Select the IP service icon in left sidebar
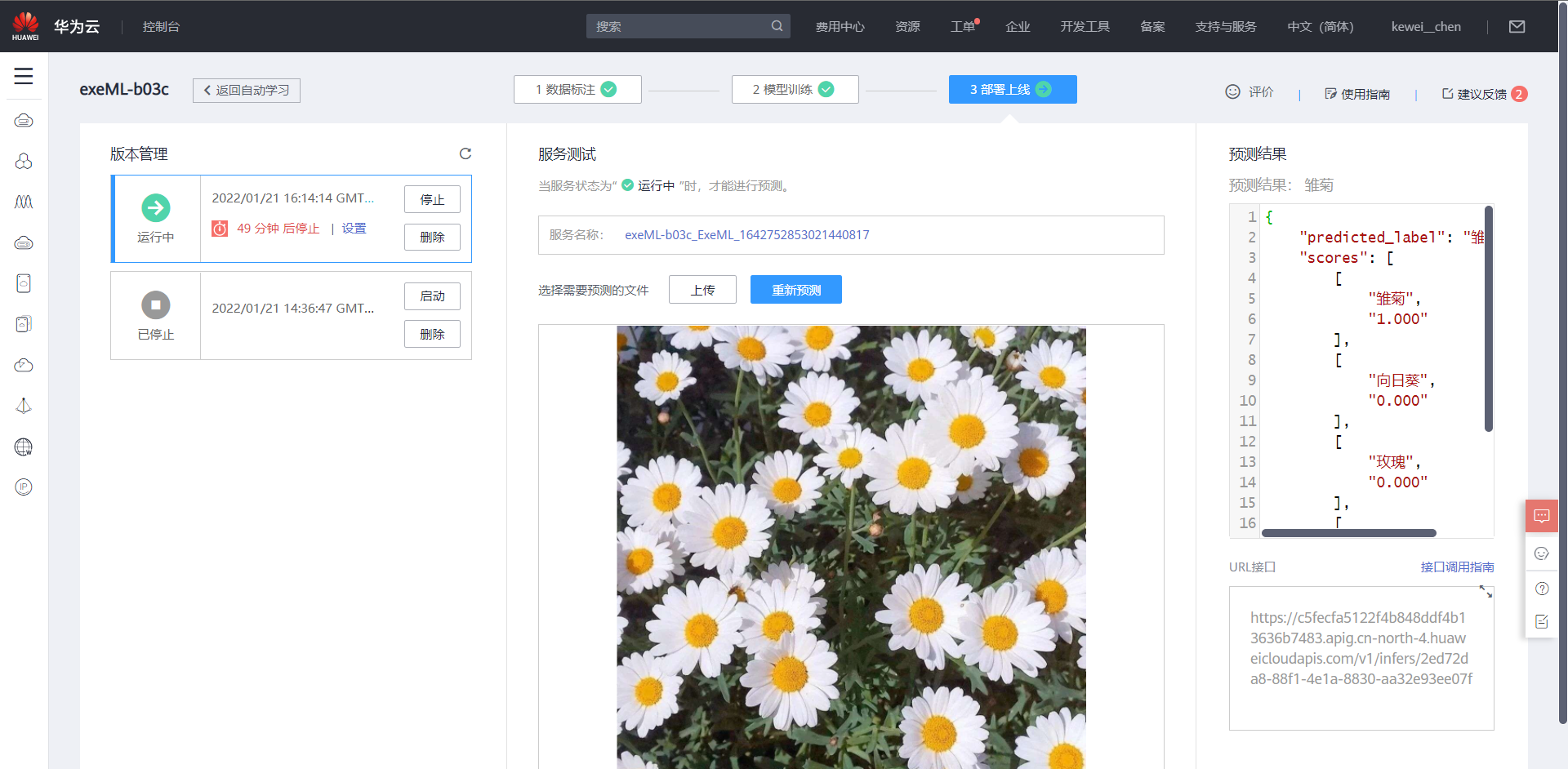 24,487
